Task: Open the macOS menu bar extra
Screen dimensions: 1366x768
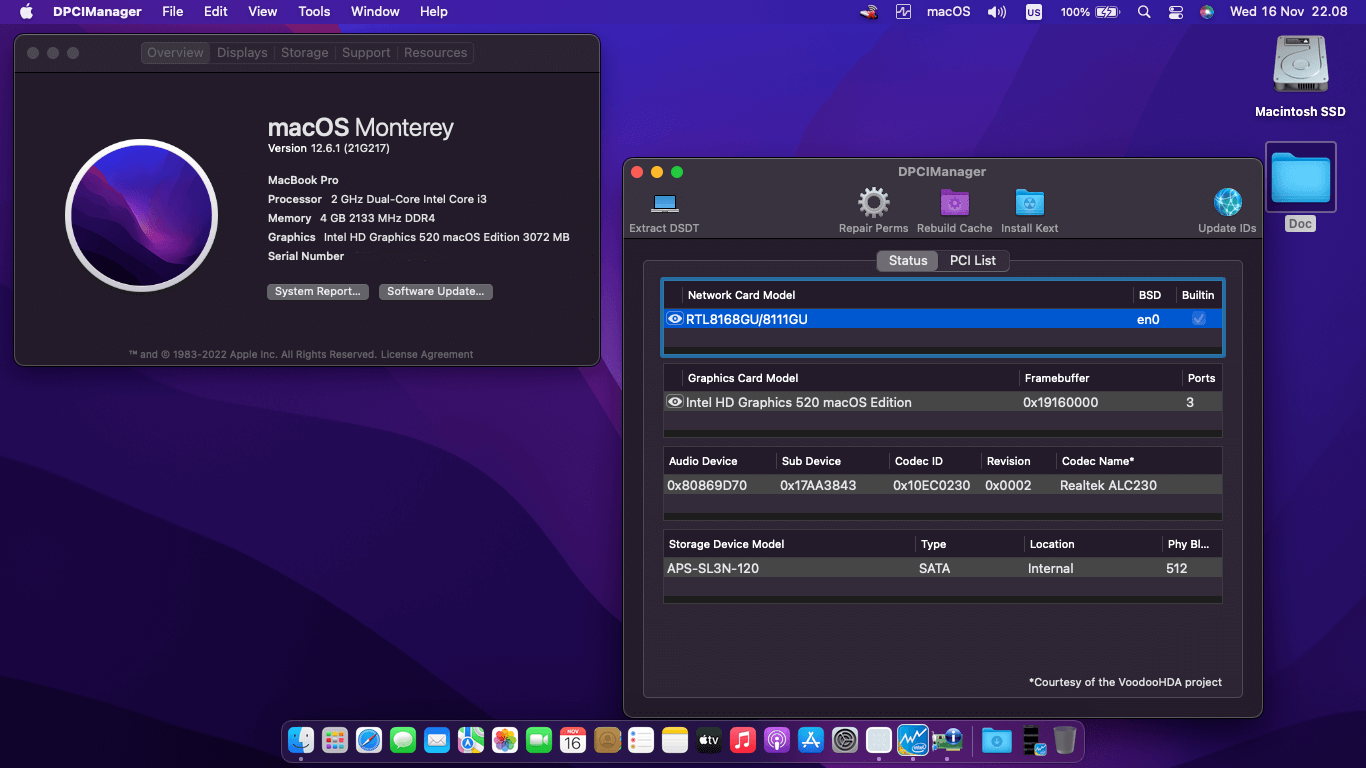Action: click(949, 12)
